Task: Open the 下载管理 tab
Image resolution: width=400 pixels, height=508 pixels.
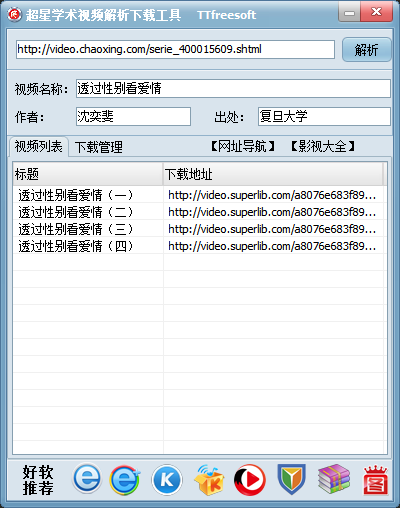Action: pos(99,147)
